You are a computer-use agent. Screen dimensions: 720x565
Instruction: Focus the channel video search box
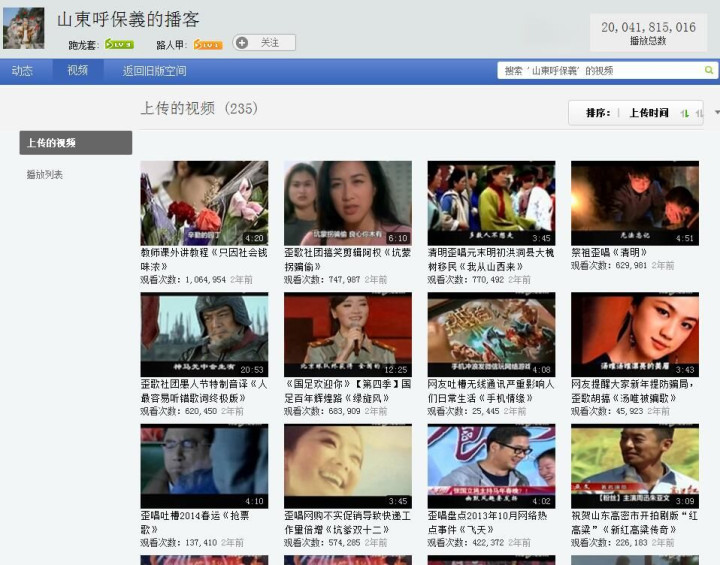tap(600, 71)
